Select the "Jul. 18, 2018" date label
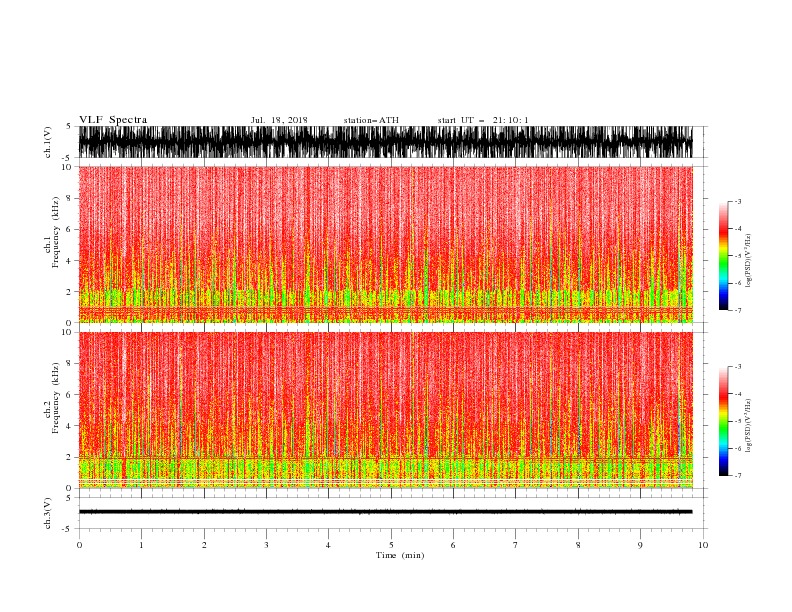792x612 pixels. pyautogui.click(x=279, y=120)
